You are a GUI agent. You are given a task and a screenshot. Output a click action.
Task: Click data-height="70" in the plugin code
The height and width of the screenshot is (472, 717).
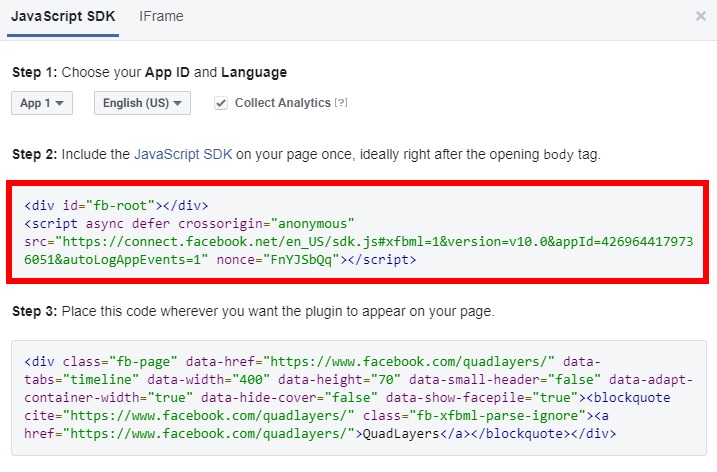[x=339, y=380]
